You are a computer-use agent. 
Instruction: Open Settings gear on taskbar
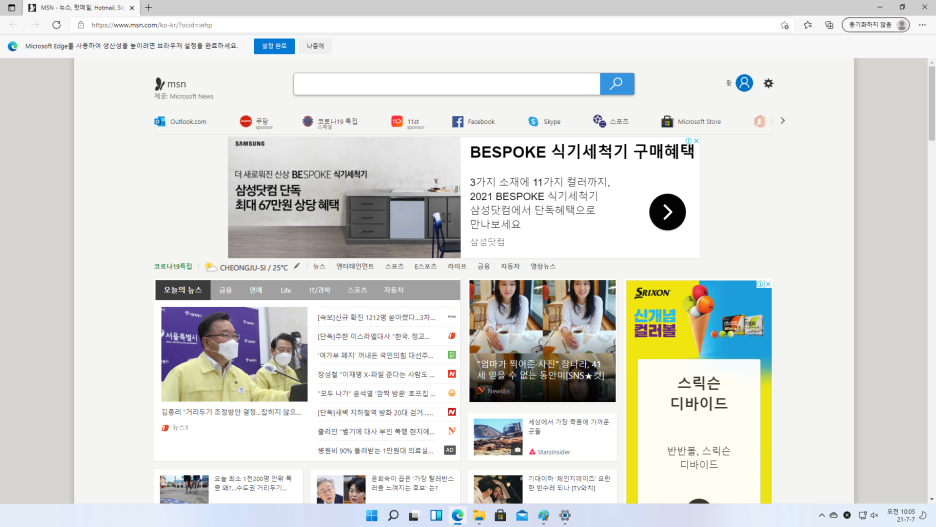565,516
